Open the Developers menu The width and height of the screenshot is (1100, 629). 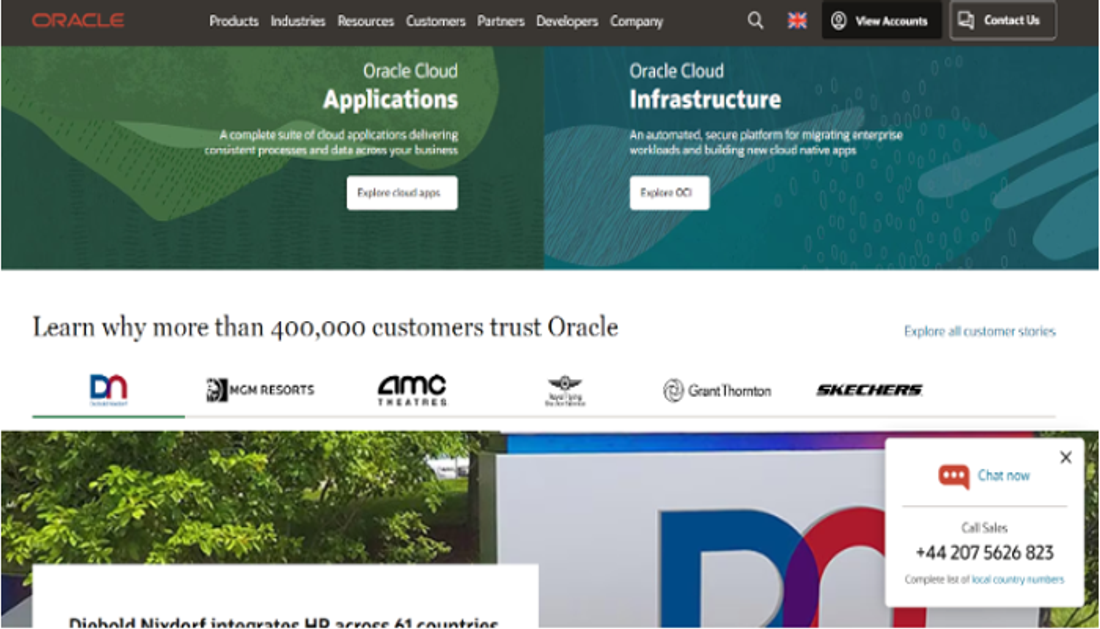[567, 21]
